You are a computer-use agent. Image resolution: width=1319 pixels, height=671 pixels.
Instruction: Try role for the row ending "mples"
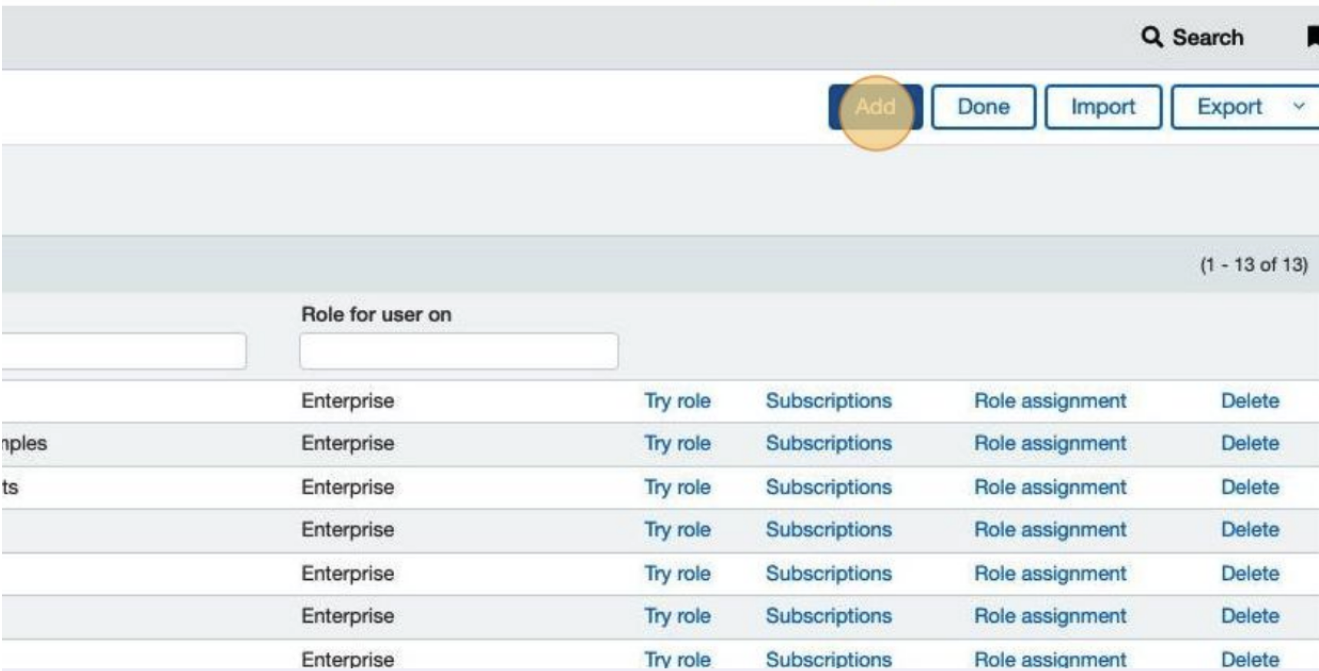pyautogui.click(x=677, y=443)
